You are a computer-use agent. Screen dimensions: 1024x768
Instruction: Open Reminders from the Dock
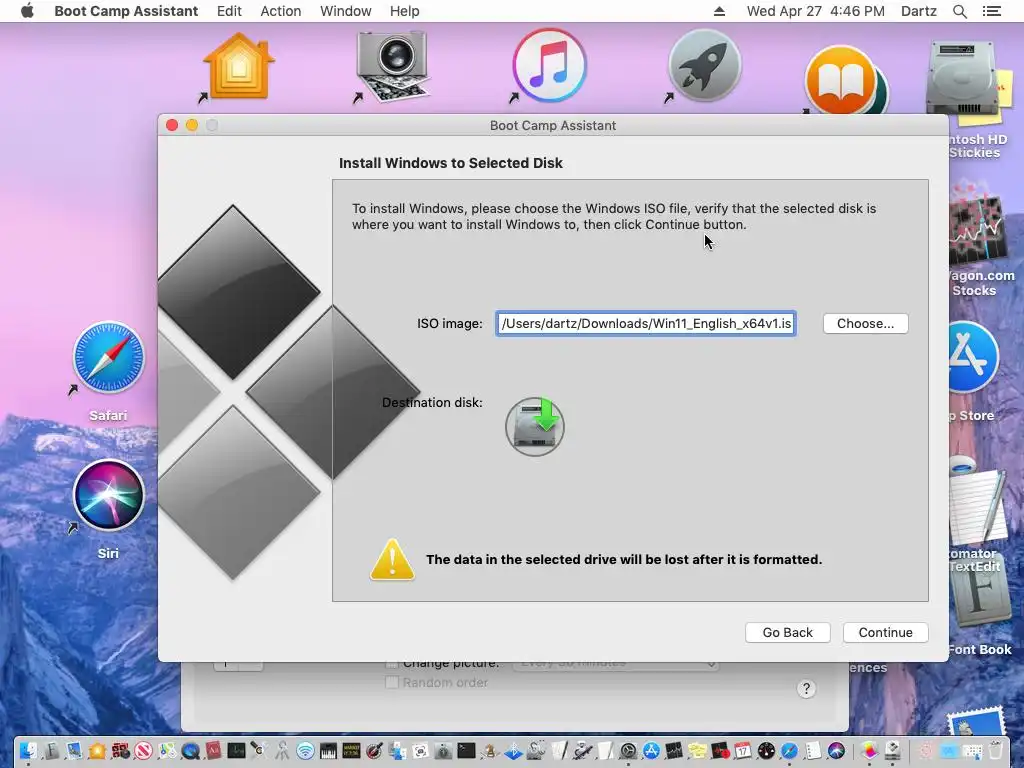coord(813,750)
